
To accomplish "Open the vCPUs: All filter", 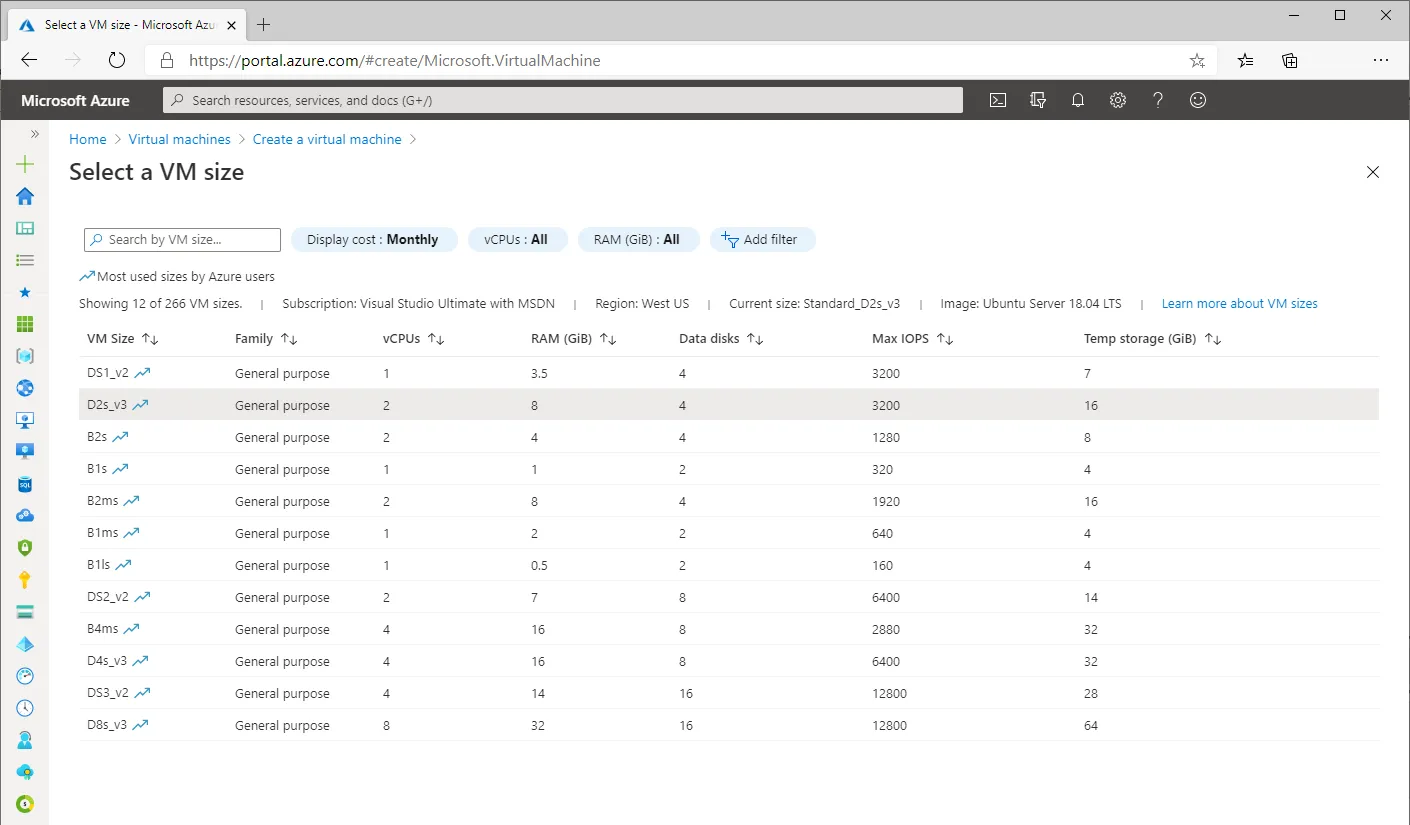I will pos(517,239).
